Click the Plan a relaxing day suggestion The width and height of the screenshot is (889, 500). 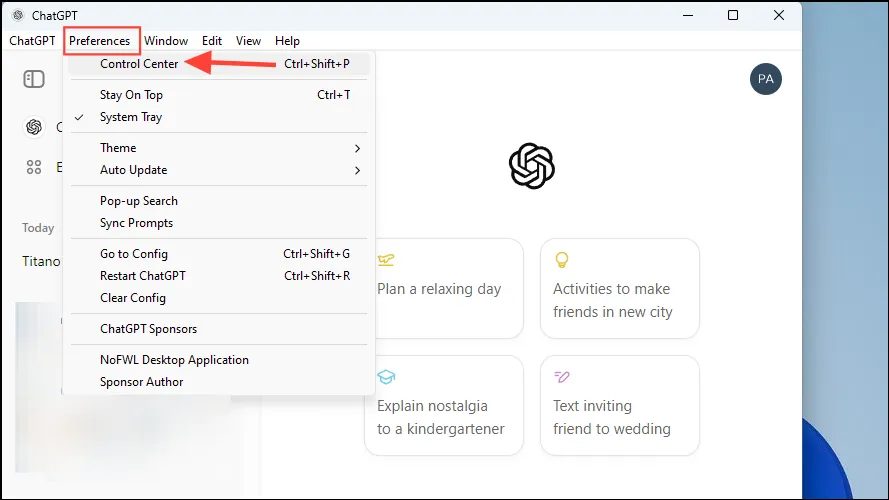[x=443, y=289]
